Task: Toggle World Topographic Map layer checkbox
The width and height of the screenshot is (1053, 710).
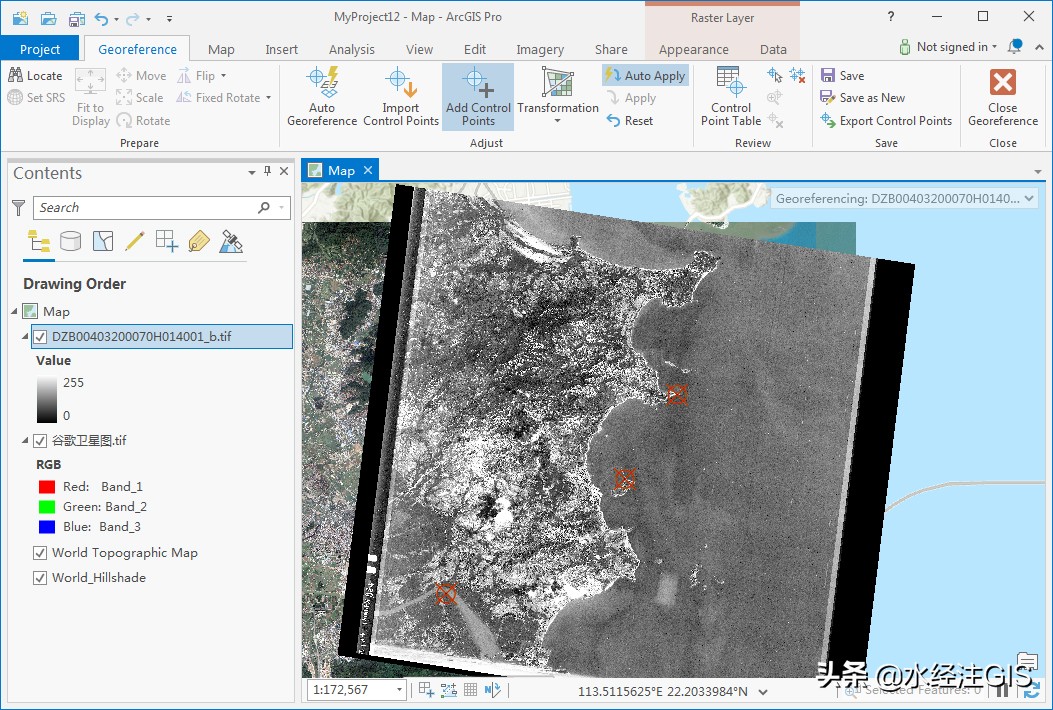Action: (x=40, y=553)
